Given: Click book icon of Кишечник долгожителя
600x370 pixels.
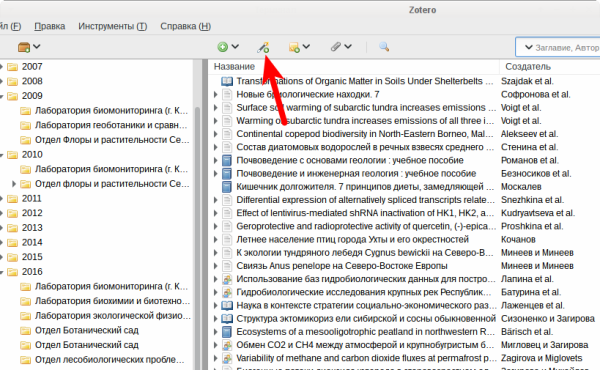Looking at the screenshot, I should (x=227, y=187).
